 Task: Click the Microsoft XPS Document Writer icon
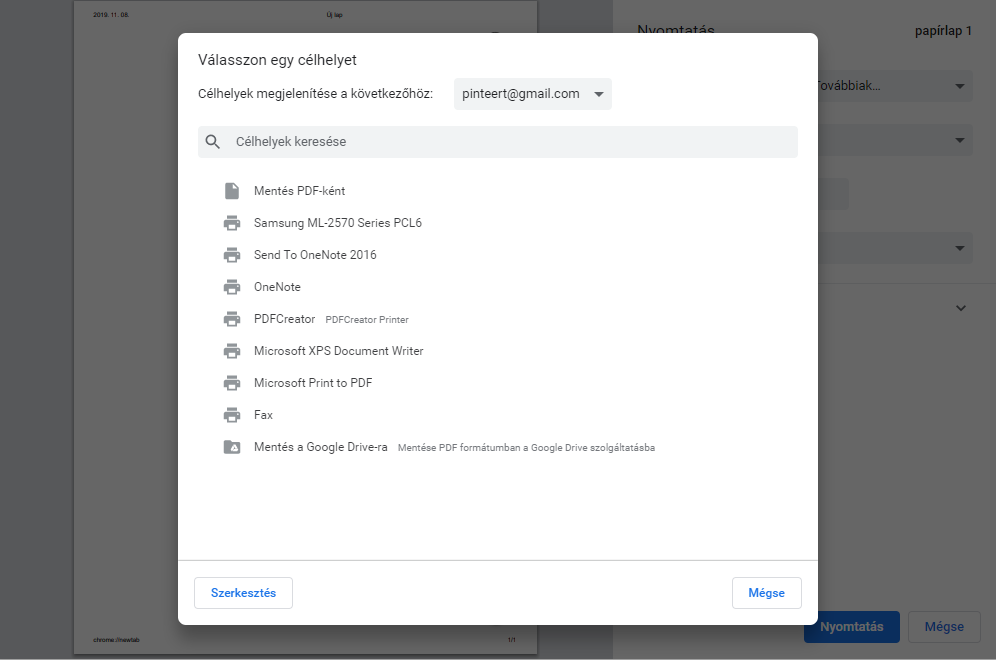click(232, 351)
